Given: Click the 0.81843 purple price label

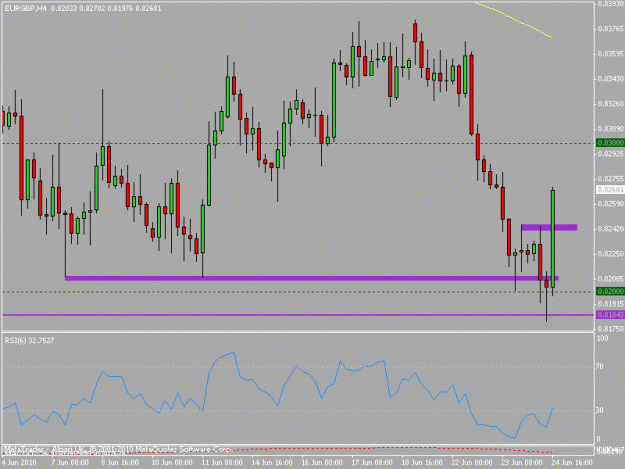Looking at the screenshot, I should 610,315.
